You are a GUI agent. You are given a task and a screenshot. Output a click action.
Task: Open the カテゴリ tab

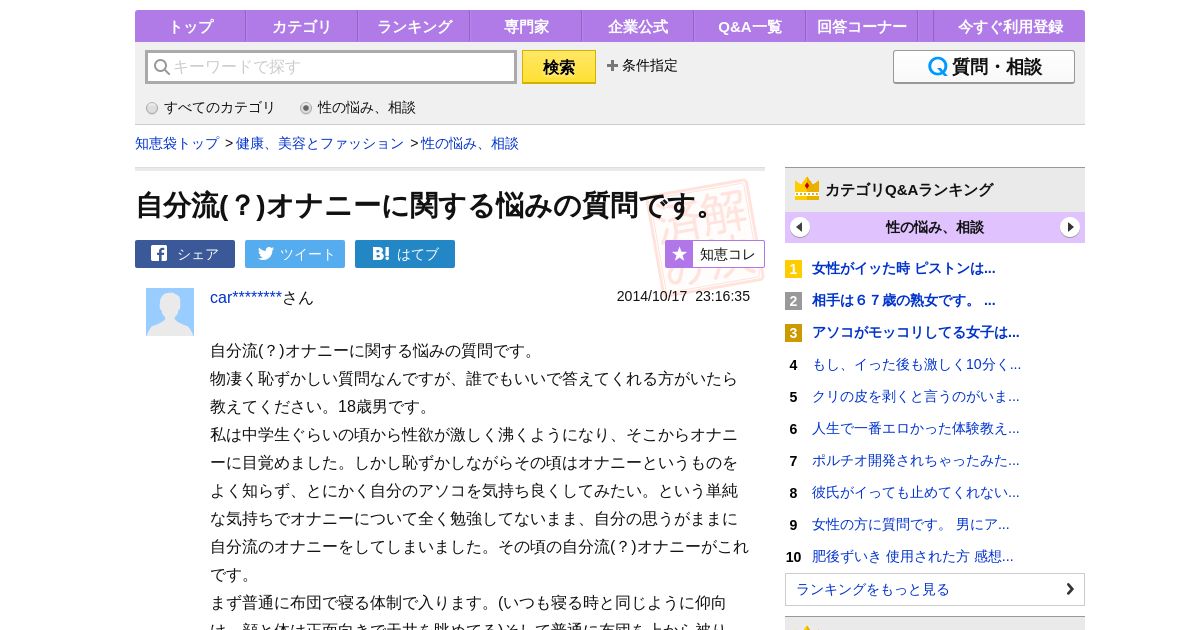(301, 27)
